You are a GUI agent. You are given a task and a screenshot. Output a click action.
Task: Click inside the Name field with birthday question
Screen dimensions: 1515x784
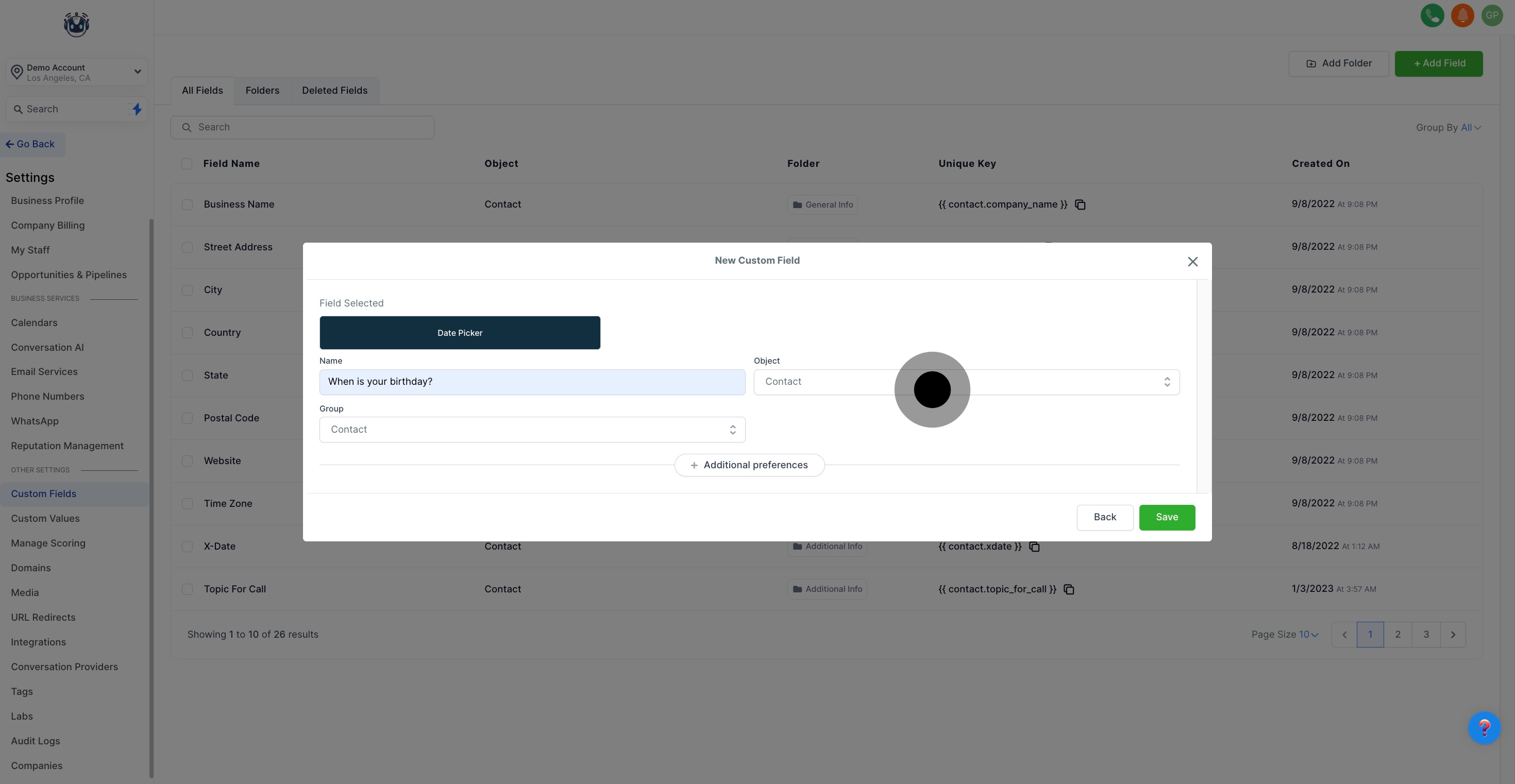coord(532,381)
